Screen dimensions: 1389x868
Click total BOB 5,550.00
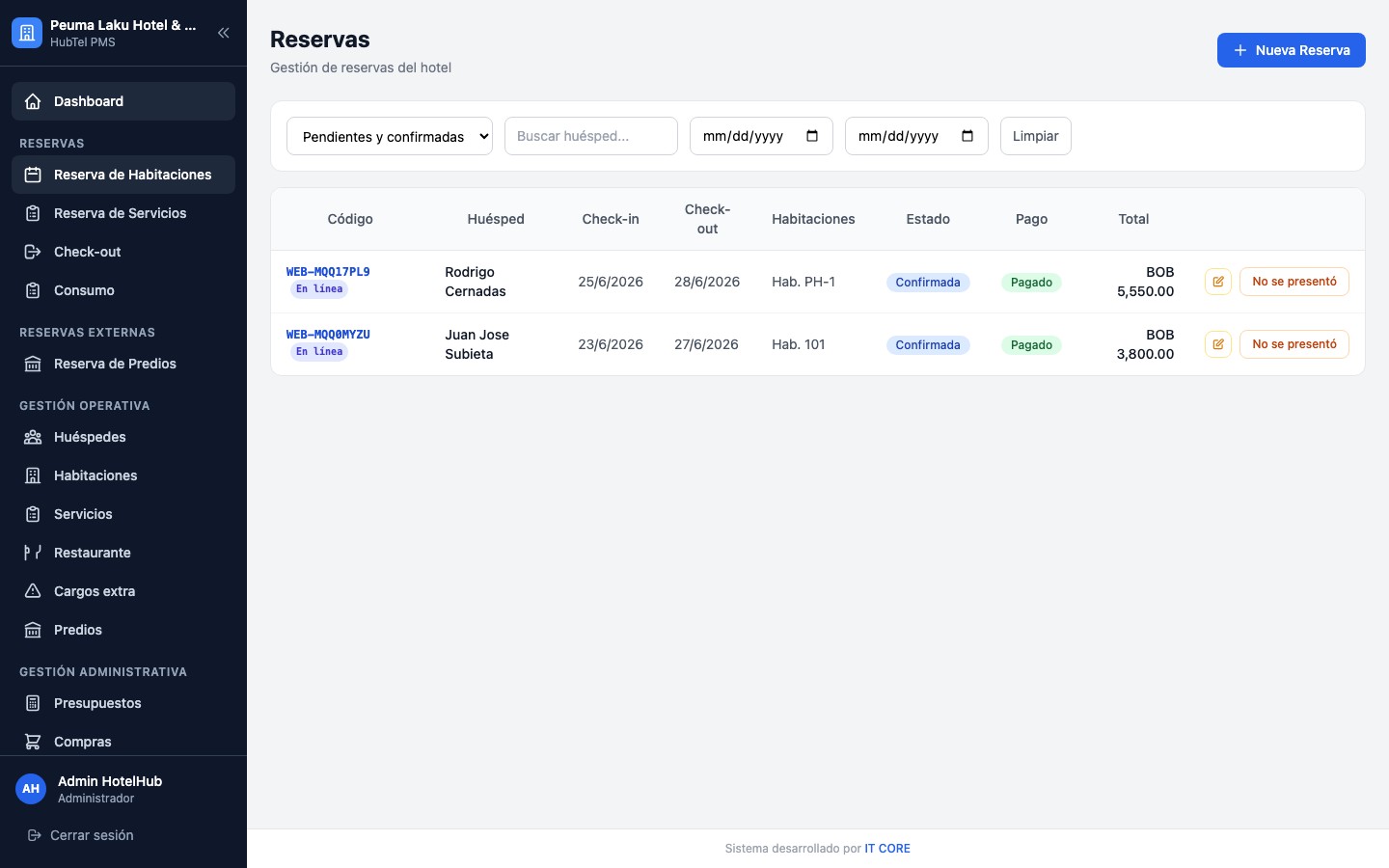click(1146, 282)
